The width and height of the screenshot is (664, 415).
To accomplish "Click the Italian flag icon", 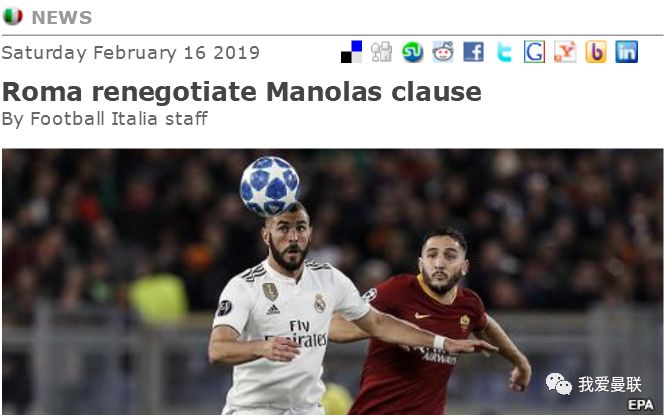I will (x=13, y=17).
